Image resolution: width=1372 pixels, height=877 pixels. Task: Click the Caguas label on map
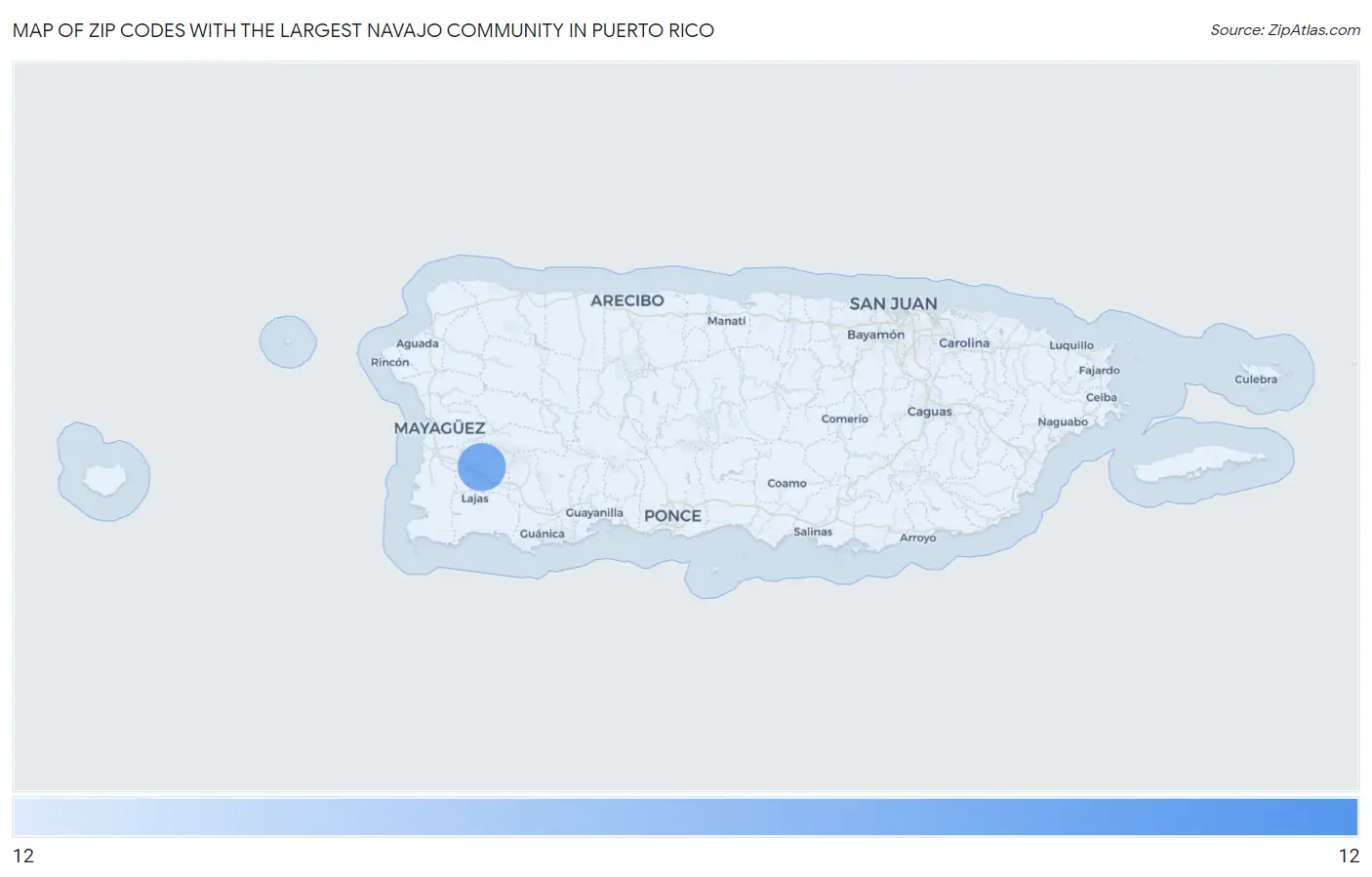929,412
